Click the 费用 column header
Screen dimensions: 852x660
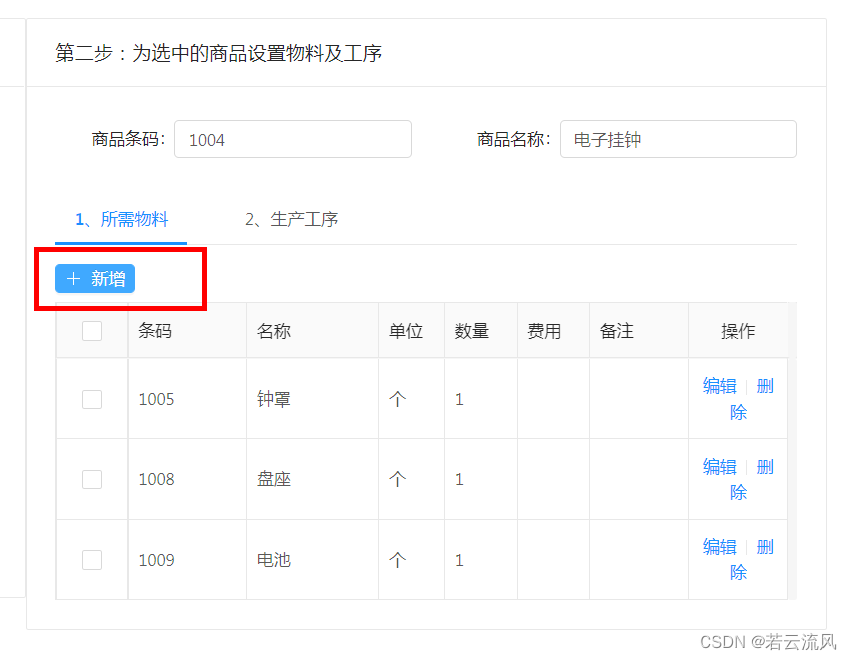[545, 331]
